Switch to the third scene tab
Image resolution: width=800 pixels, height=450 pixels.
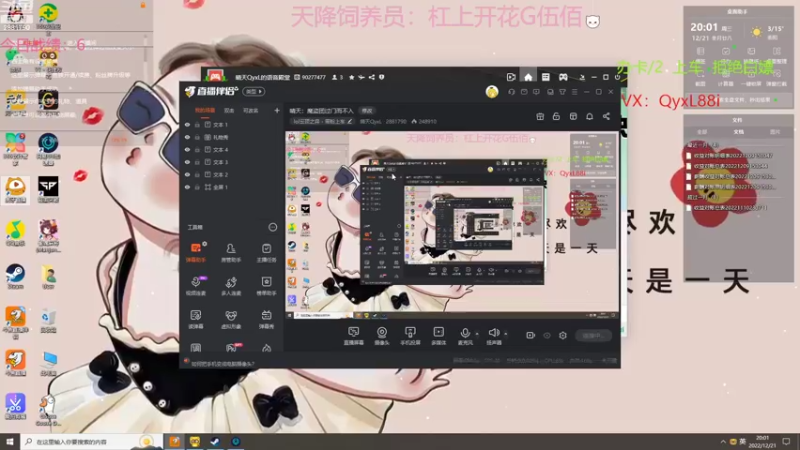point(251,111)
